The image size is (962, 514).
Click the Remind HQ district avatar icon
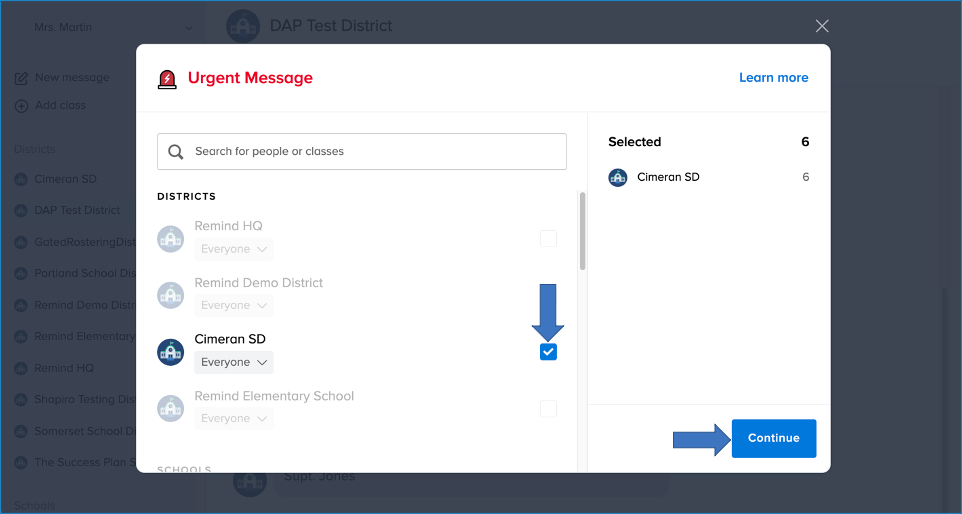pyautogui.click(x=171, y=238)
